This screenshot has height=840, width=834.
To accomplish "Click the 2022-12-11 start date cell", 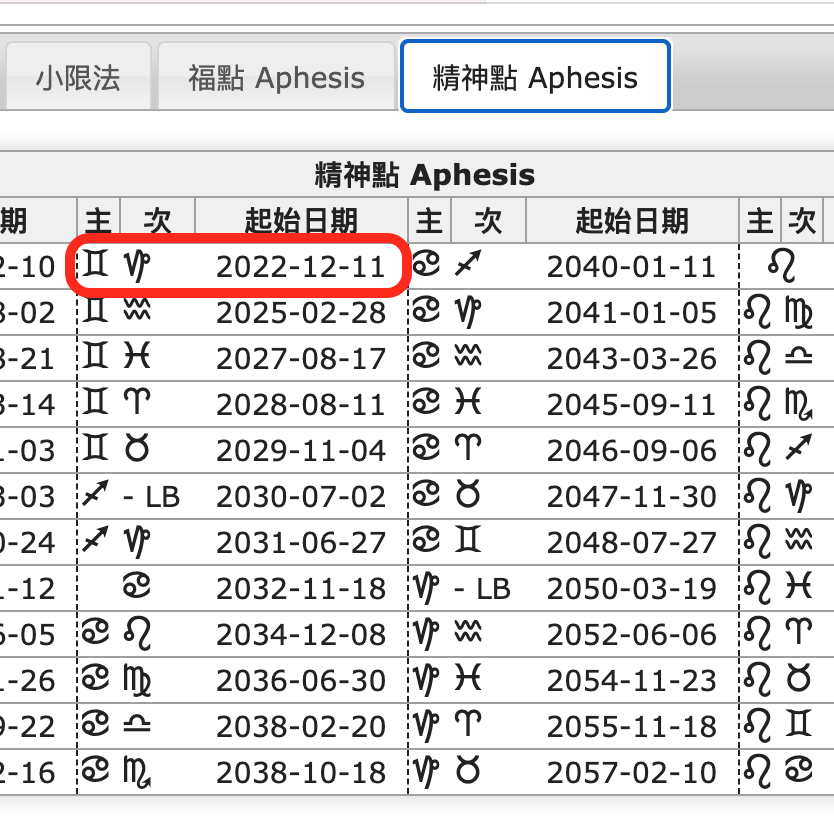I will [x=300, y=267].
